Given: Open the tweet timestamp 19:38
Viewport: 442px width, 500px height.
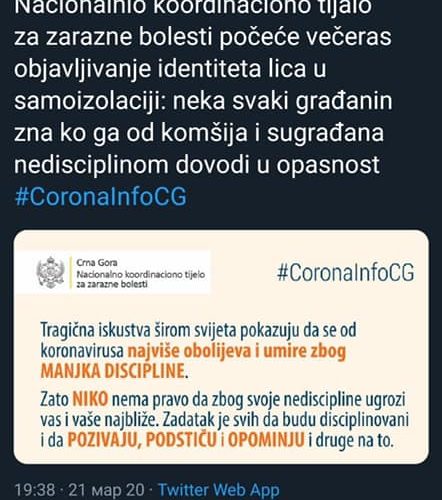Looking at the screenshot, I should point(35,490).
